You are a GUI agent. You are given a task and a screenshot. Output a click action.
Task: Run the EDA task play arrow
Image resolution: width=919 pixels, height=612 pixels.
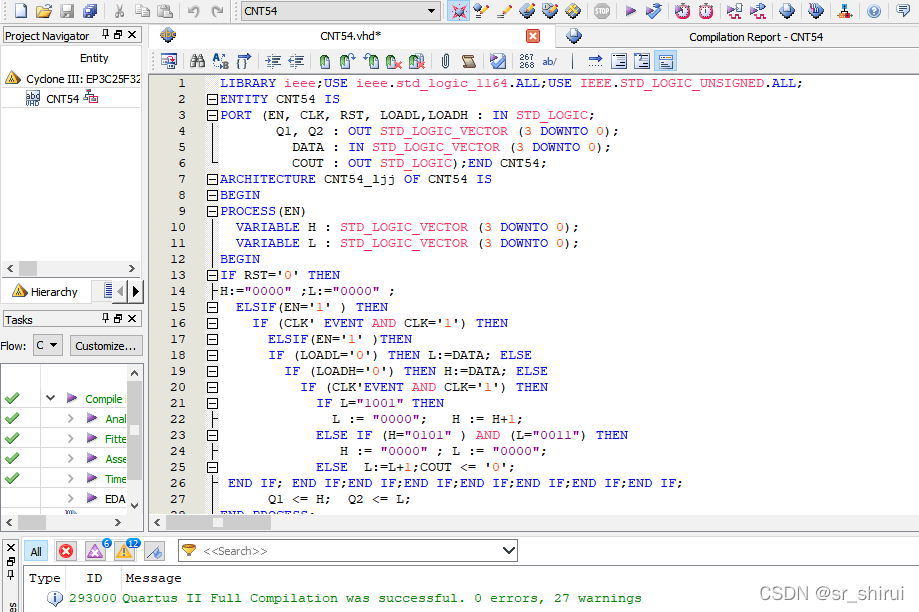click(x=91, y=498)
